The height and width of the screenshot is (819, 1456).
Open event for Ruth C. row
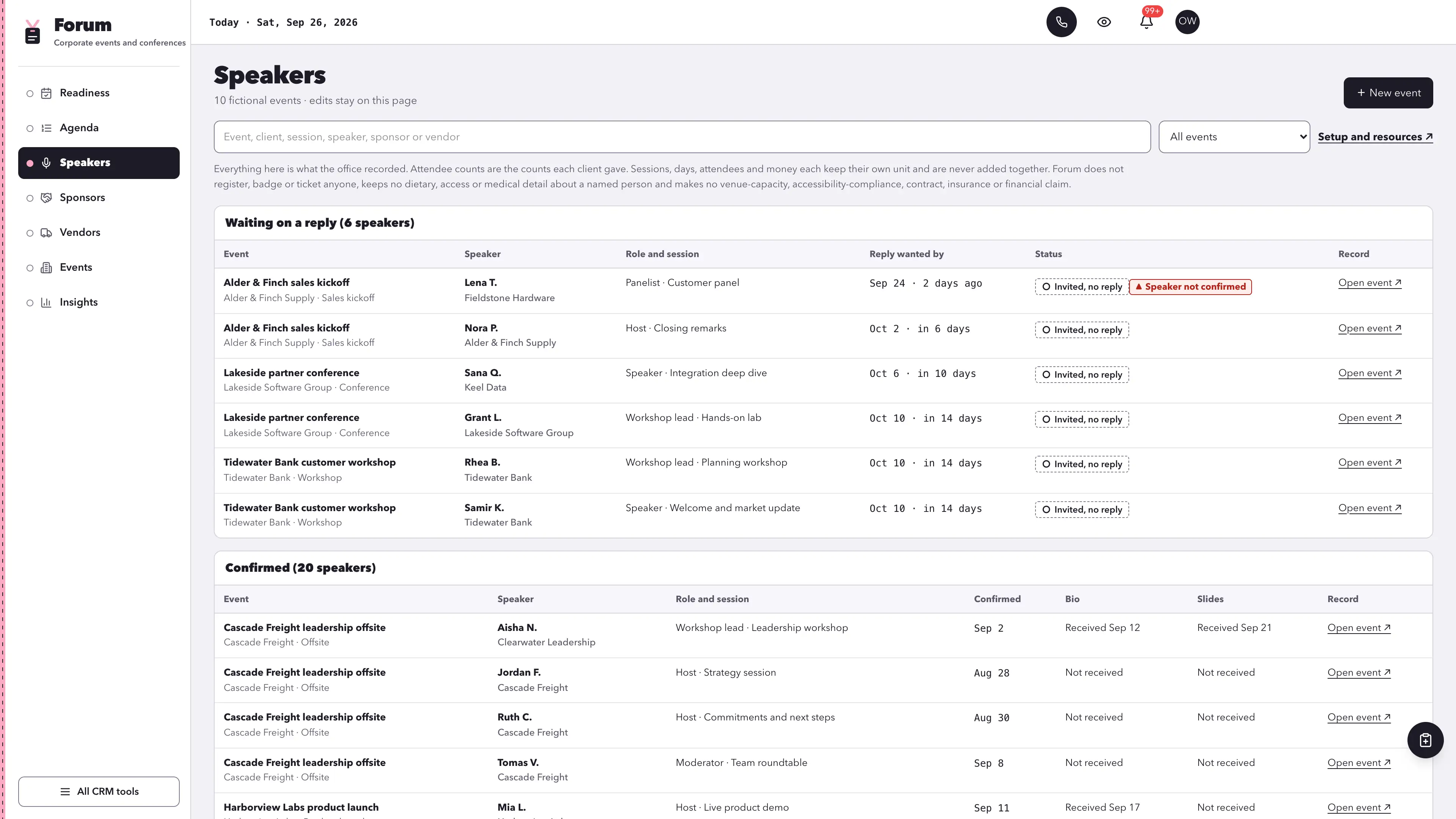click(x=1359, y=717)
